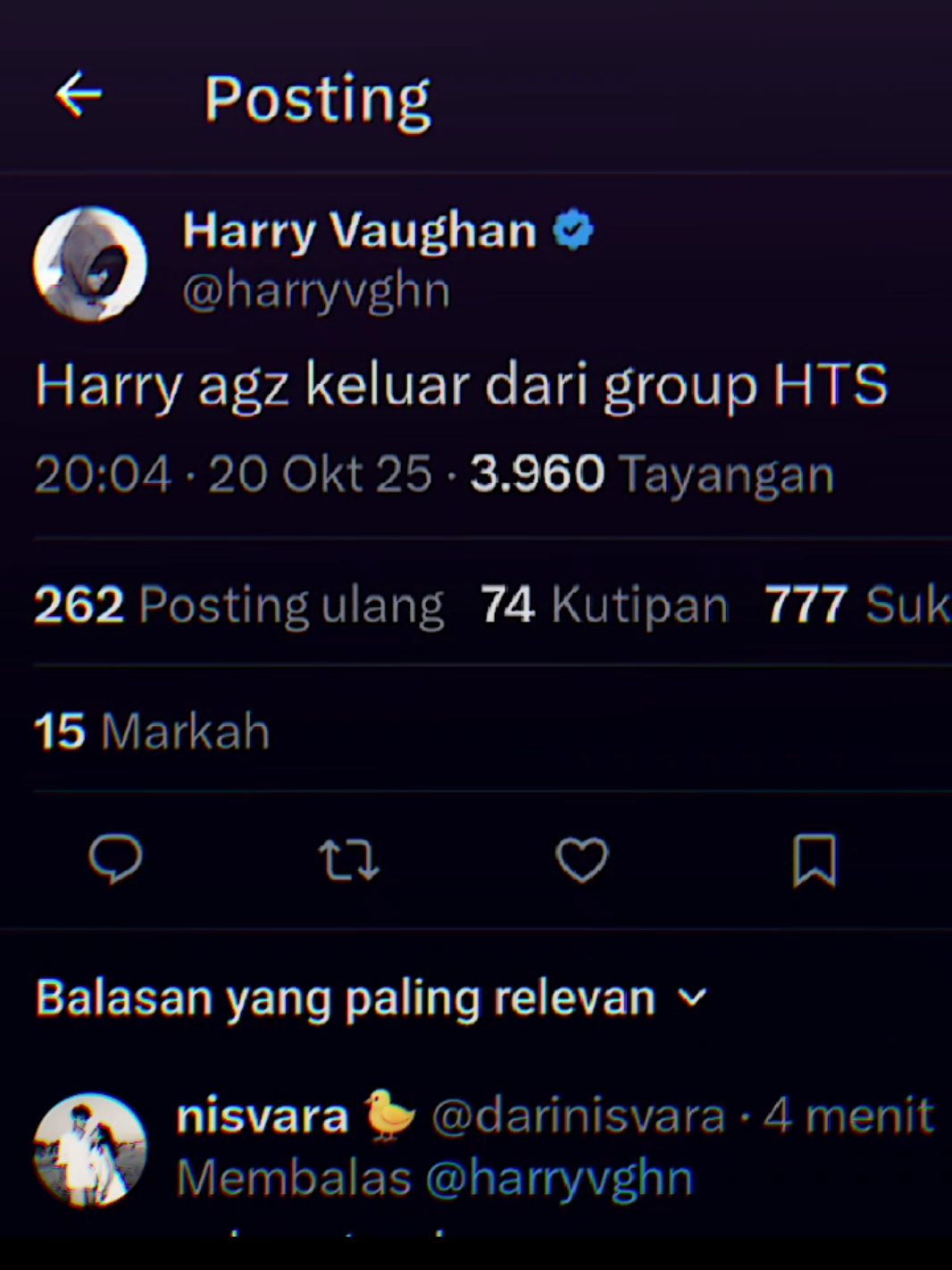
Task: View the 777 Suka likes list
Action: click(x=857, y=605)
